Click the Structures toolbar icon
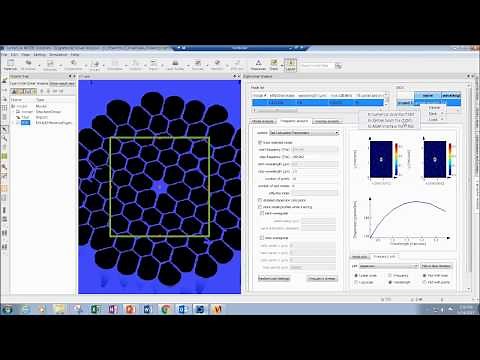Viewport: 480px width, 360px height. pos(28,64)
